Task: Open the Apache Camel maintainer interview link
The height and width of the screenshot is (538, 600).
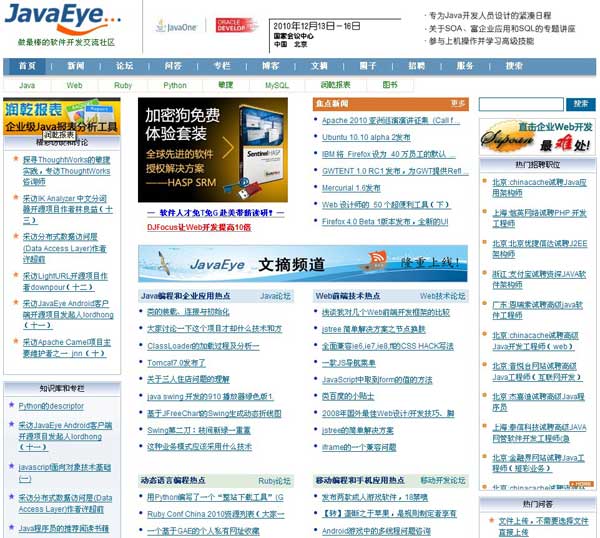Action: point(67,347)
